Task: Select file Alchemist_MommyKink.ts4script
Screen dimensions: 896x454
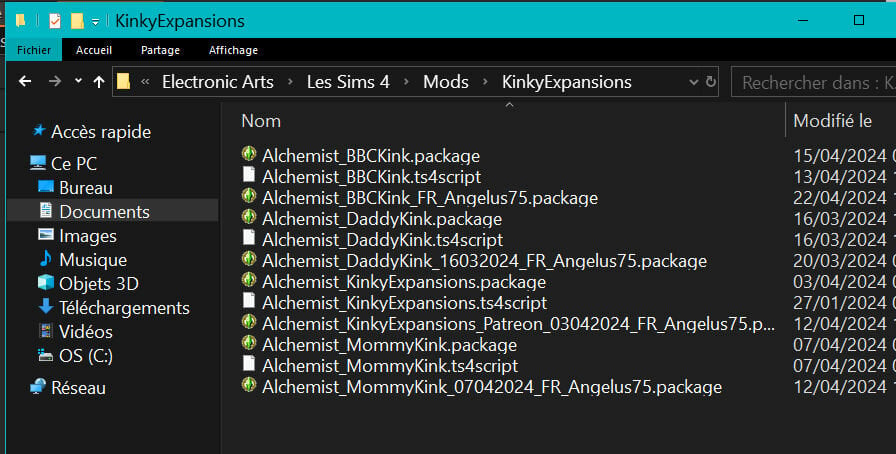Action: tap(390, 366)
